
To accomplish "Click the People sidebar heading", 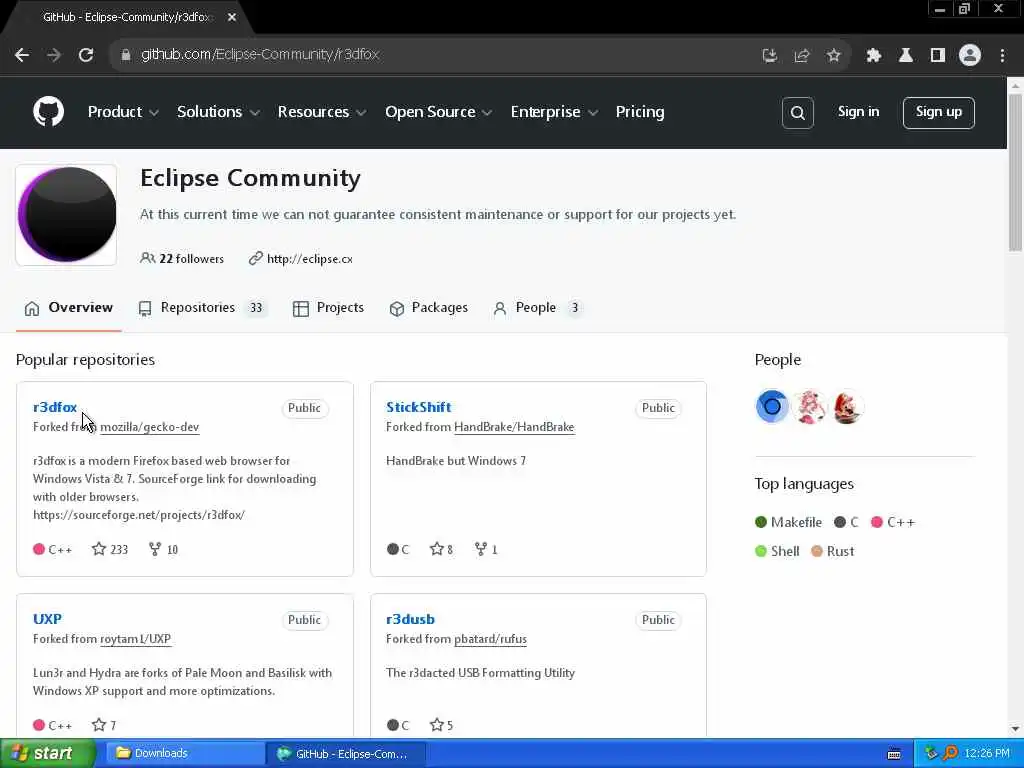I will pos(777,360).
